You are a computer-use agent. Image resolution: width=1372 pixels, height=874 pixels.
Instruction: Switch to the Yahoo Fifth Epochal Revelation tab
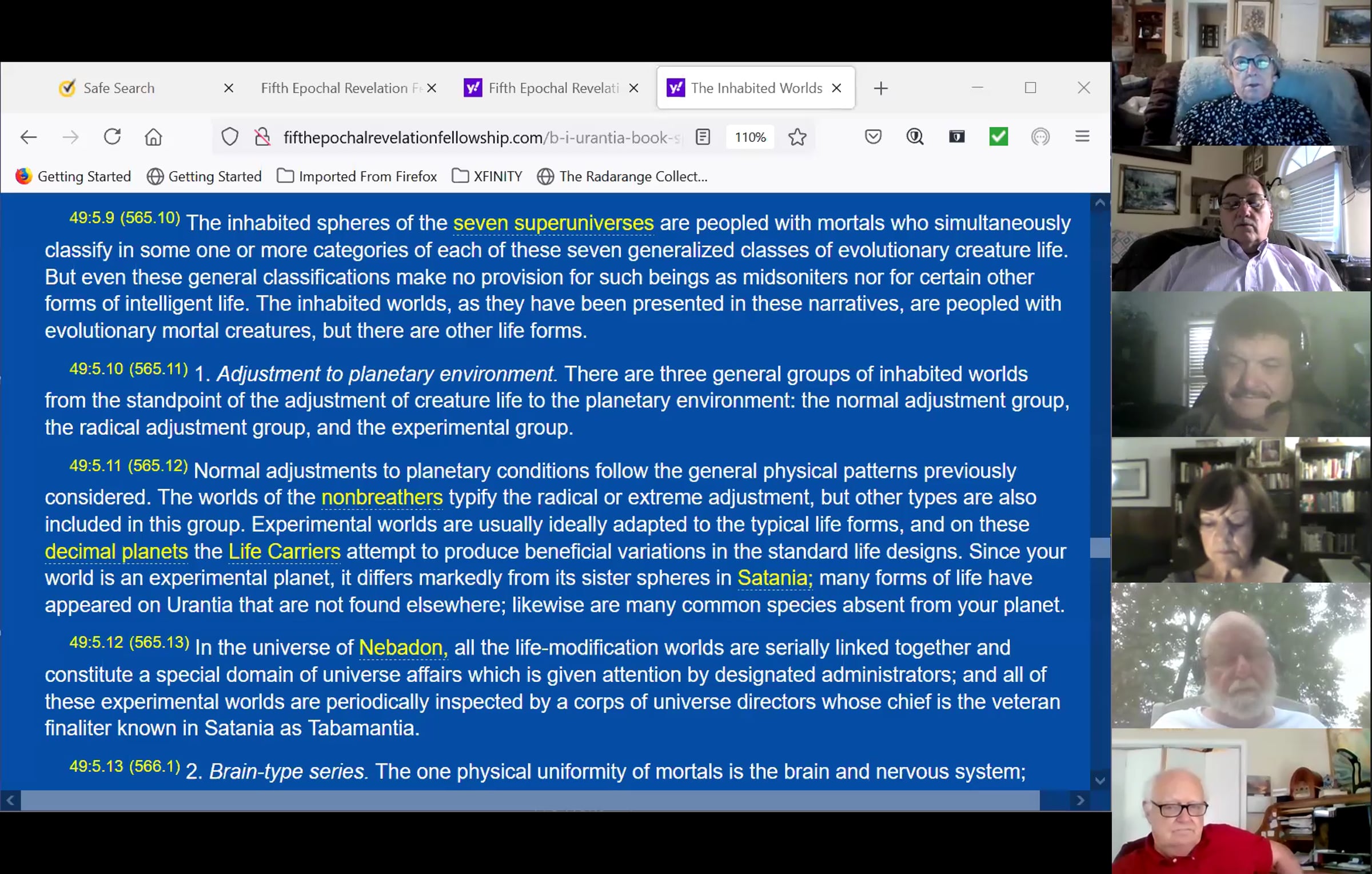point(553,88)
